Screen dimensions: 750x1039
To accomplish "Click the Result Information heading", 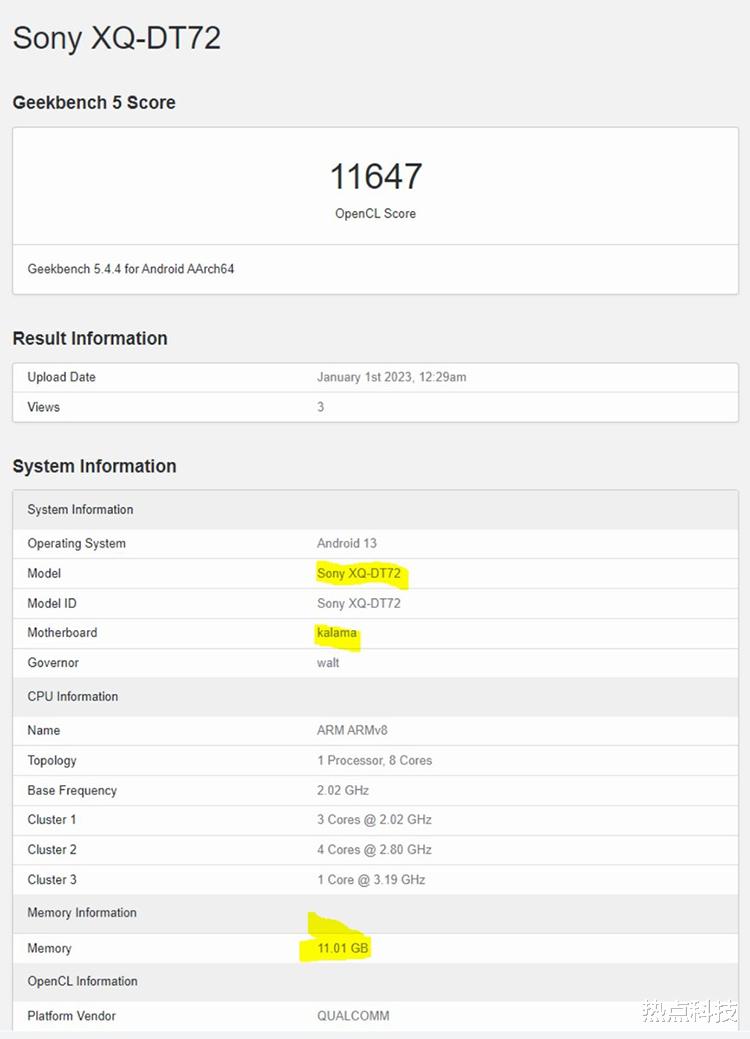I will 90,338.
